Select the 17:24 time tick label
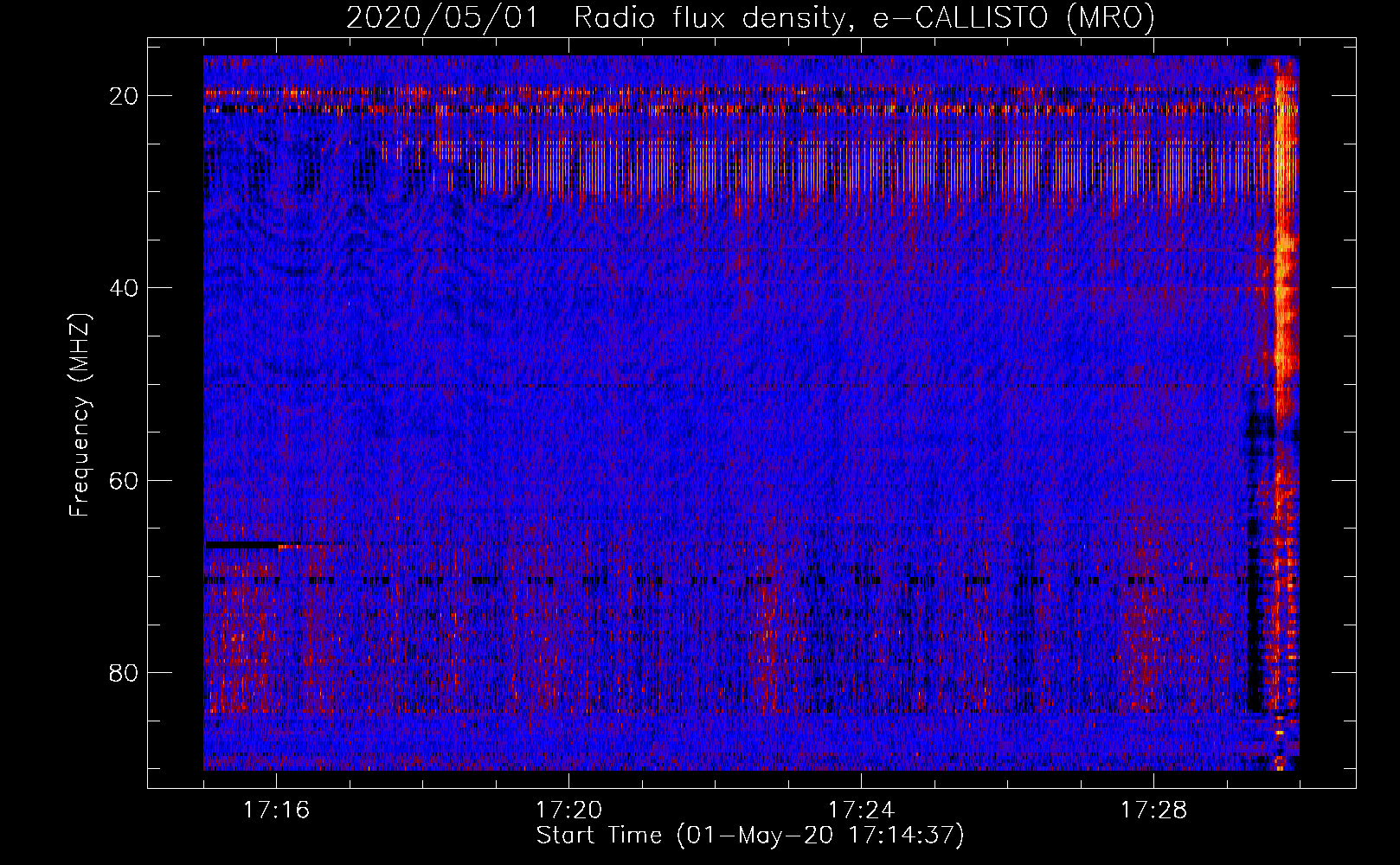 [x=861, y=811]
